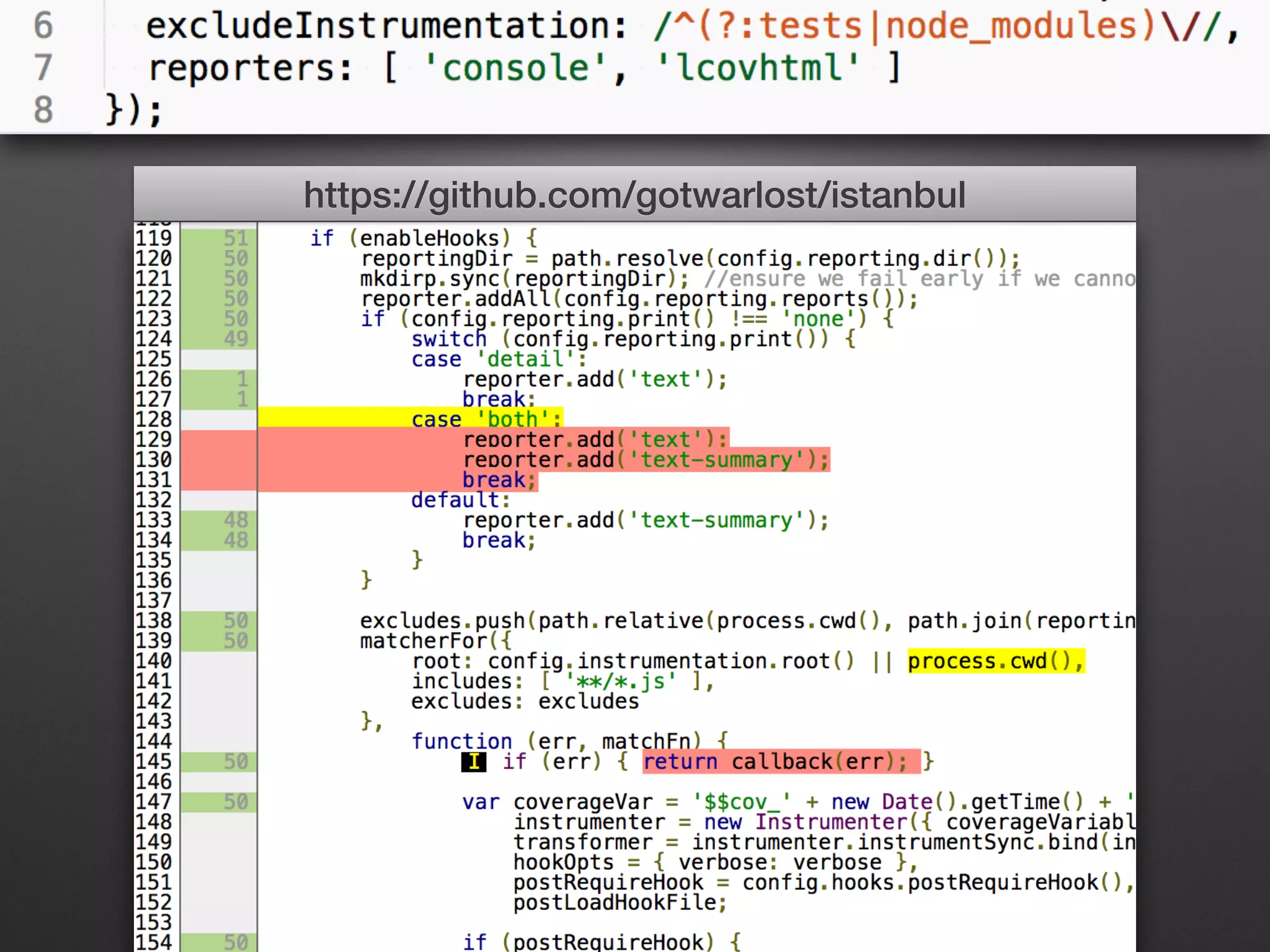The height and width of the screenshot is (952, 1270).
Task: Click the excludes.push(path.relative( line 138
Action: click(x=748, y=621)
